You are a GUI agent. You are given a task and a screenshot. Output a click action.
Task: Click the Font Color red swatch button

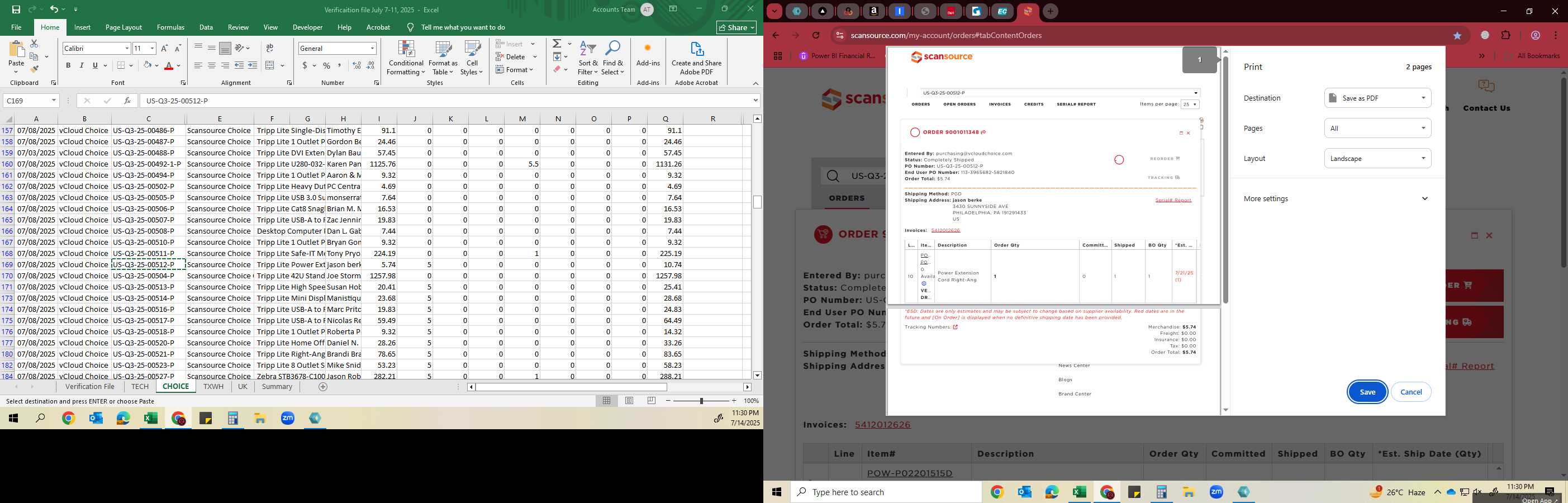(x=169, y=65)
